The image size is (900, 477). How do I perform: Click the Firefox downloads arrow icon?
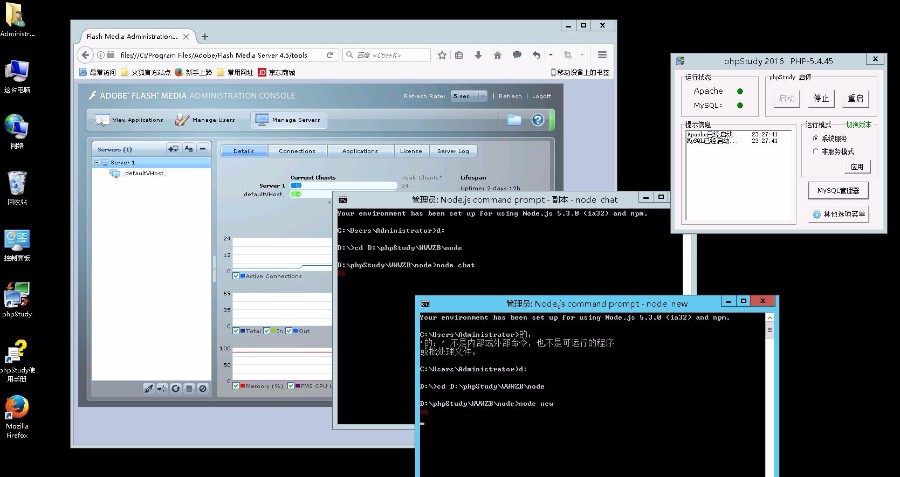(478, 55)
